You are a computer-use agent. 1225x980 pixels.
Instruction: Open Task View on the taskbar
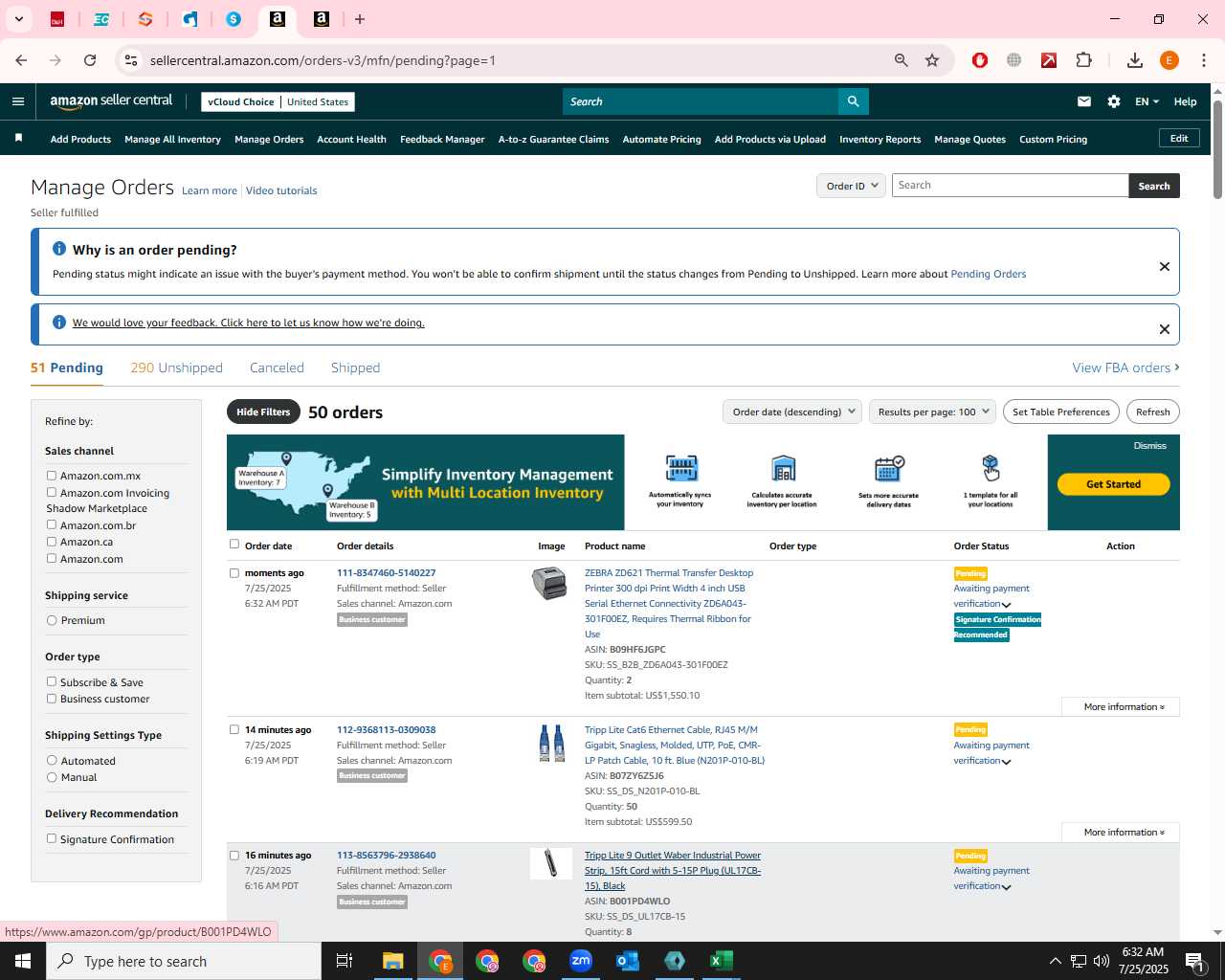(345, 961)
